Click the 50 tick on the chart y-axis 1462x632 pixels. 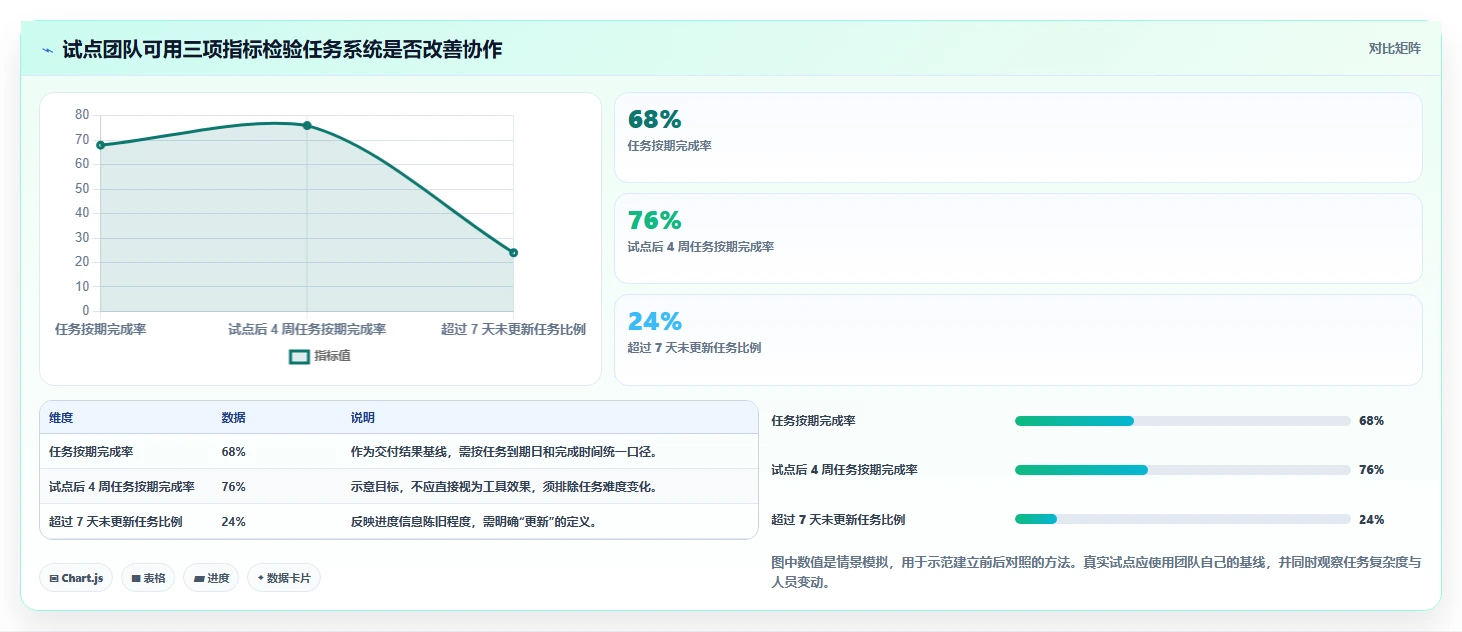point(82,189)
